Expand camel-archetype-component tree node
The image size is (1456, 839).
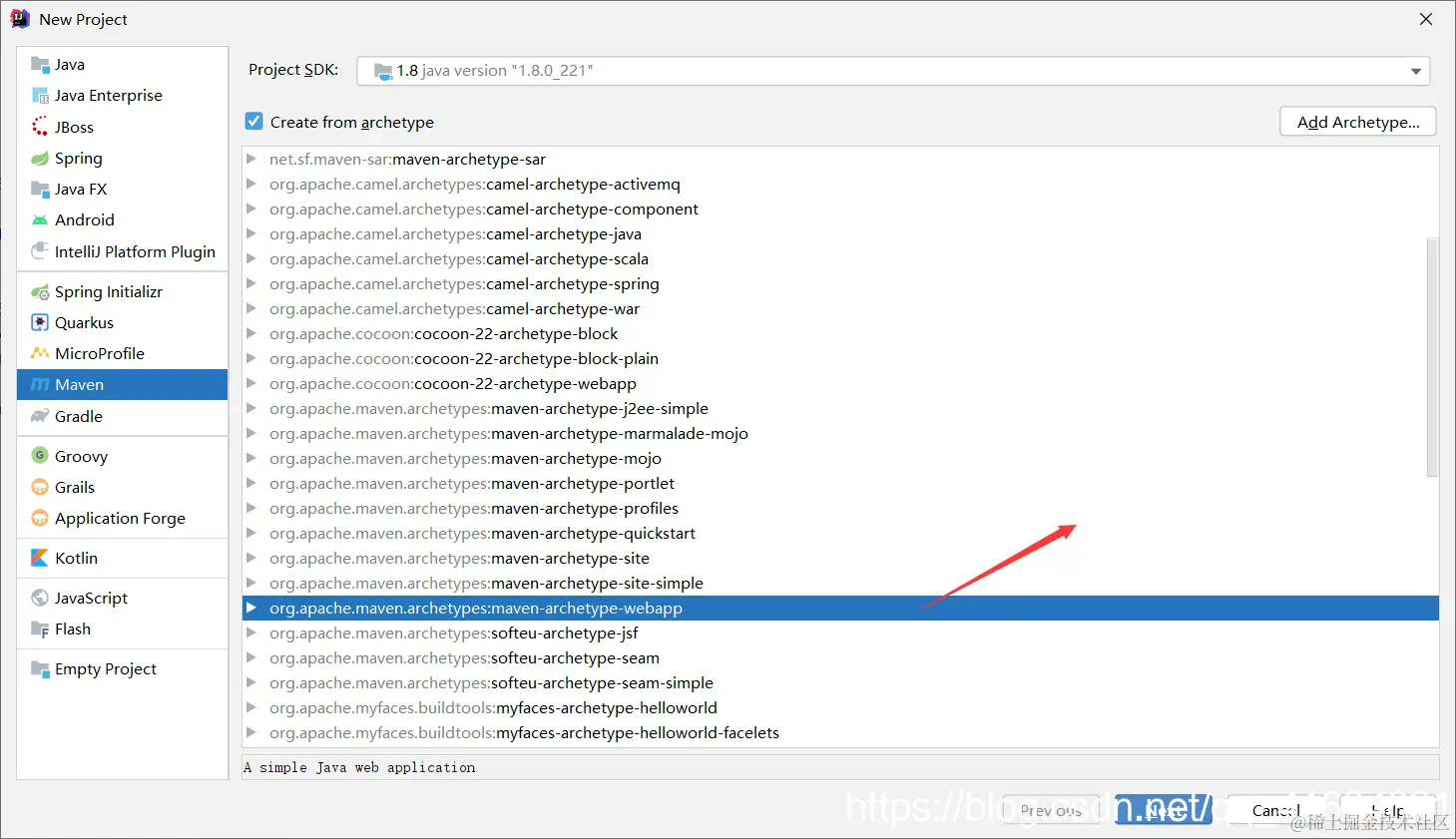[251, 209]
